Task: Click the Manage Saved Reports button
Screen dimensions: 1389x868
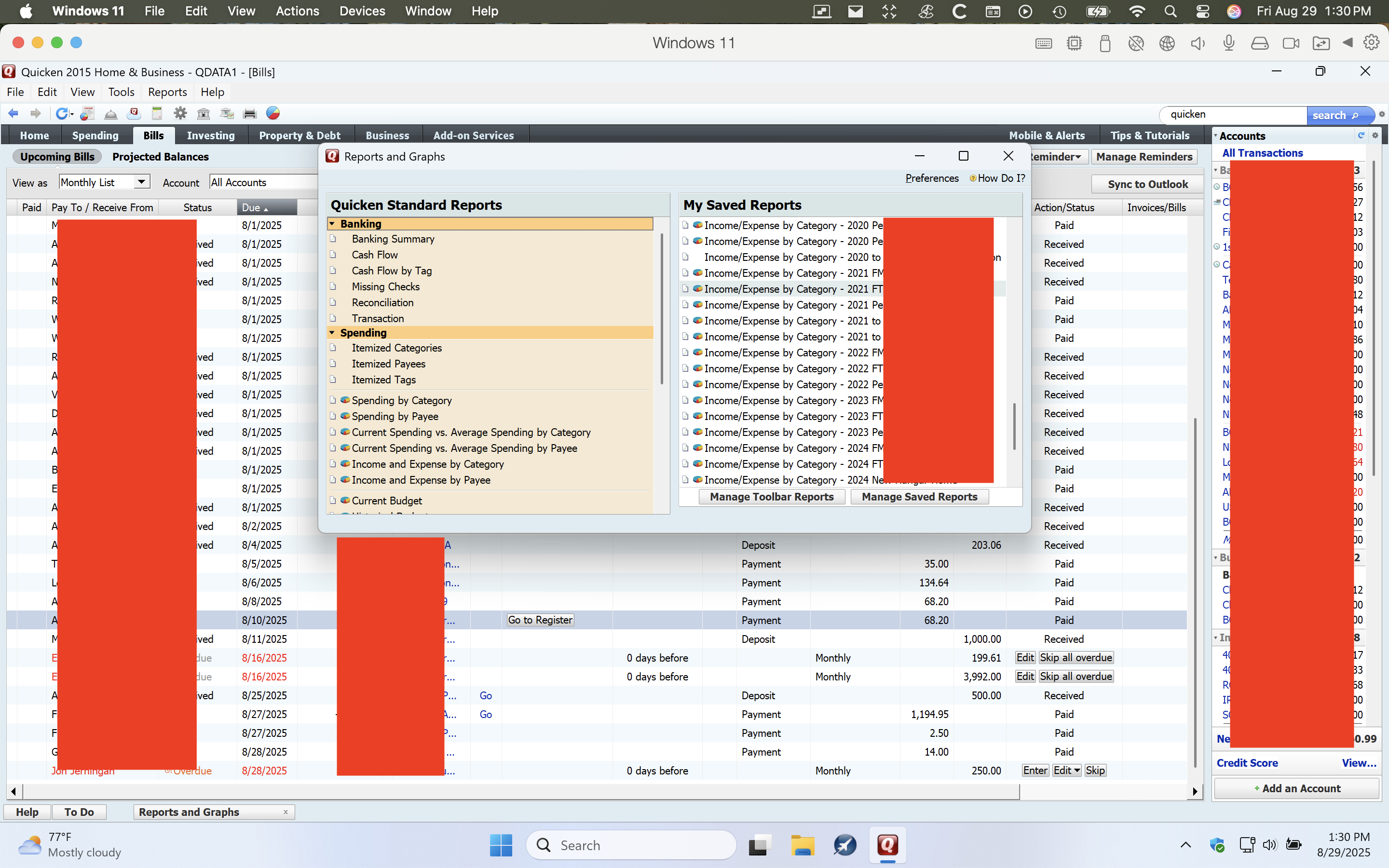Action: [919, 497]
